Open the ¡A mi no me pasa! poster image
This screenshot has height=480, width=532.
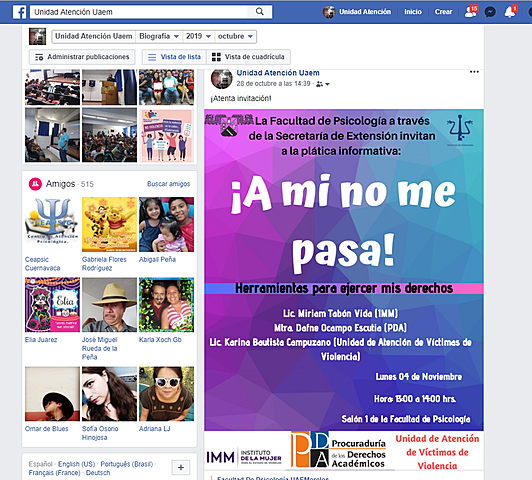tap(344, 289)
